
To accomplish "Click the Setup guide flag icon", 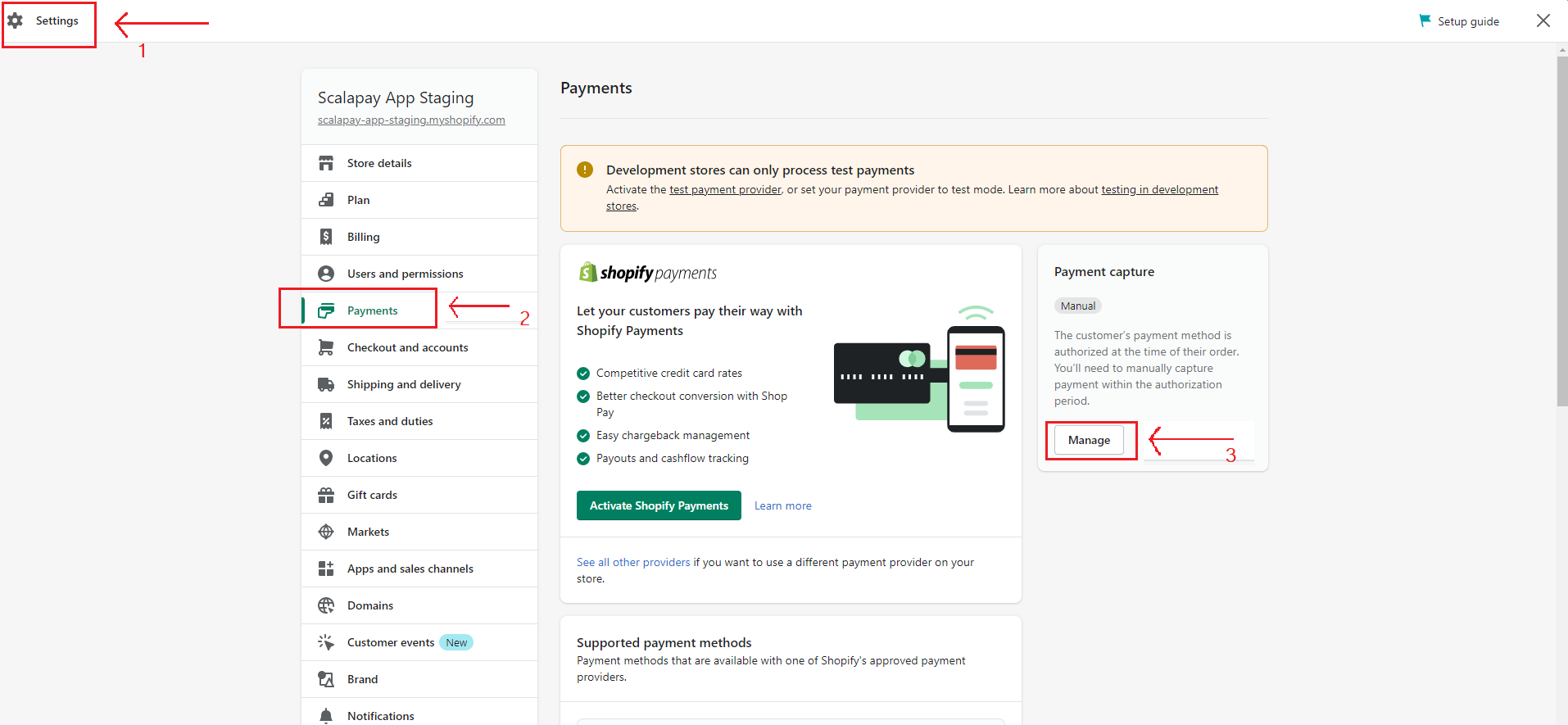I will click(x=1425, y=20).
